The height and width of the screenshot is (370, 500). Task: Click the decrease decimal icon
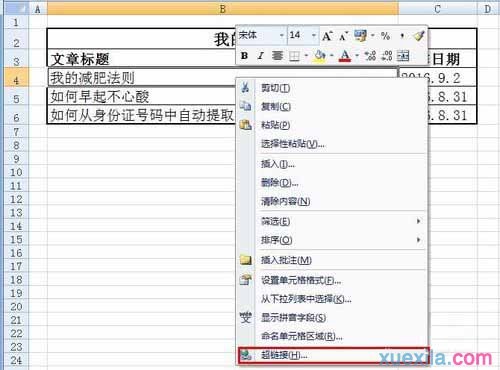click(387, 56)
